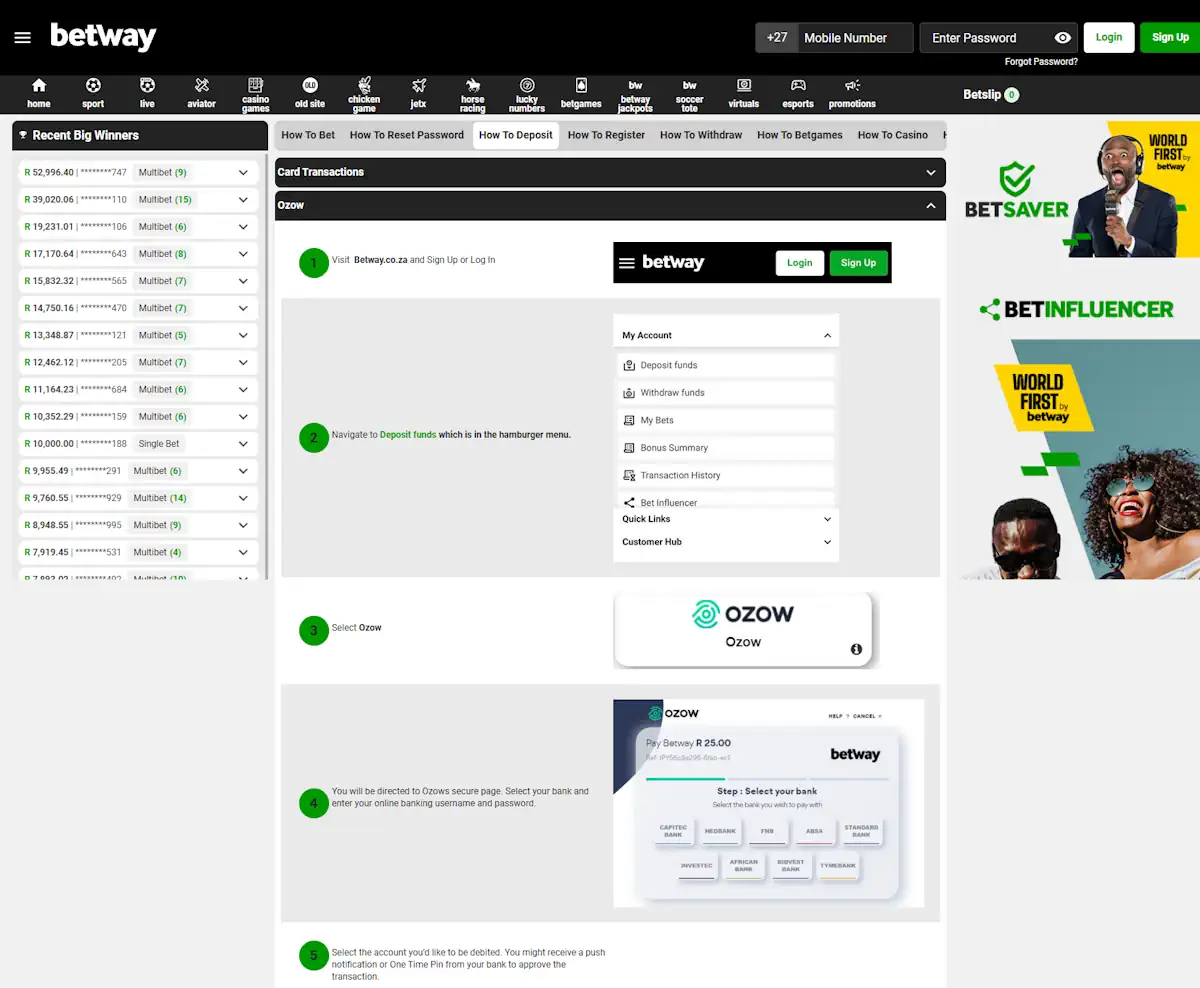
Task: Toggle password visibility with the eye icon
Action: coord(1062,37)
